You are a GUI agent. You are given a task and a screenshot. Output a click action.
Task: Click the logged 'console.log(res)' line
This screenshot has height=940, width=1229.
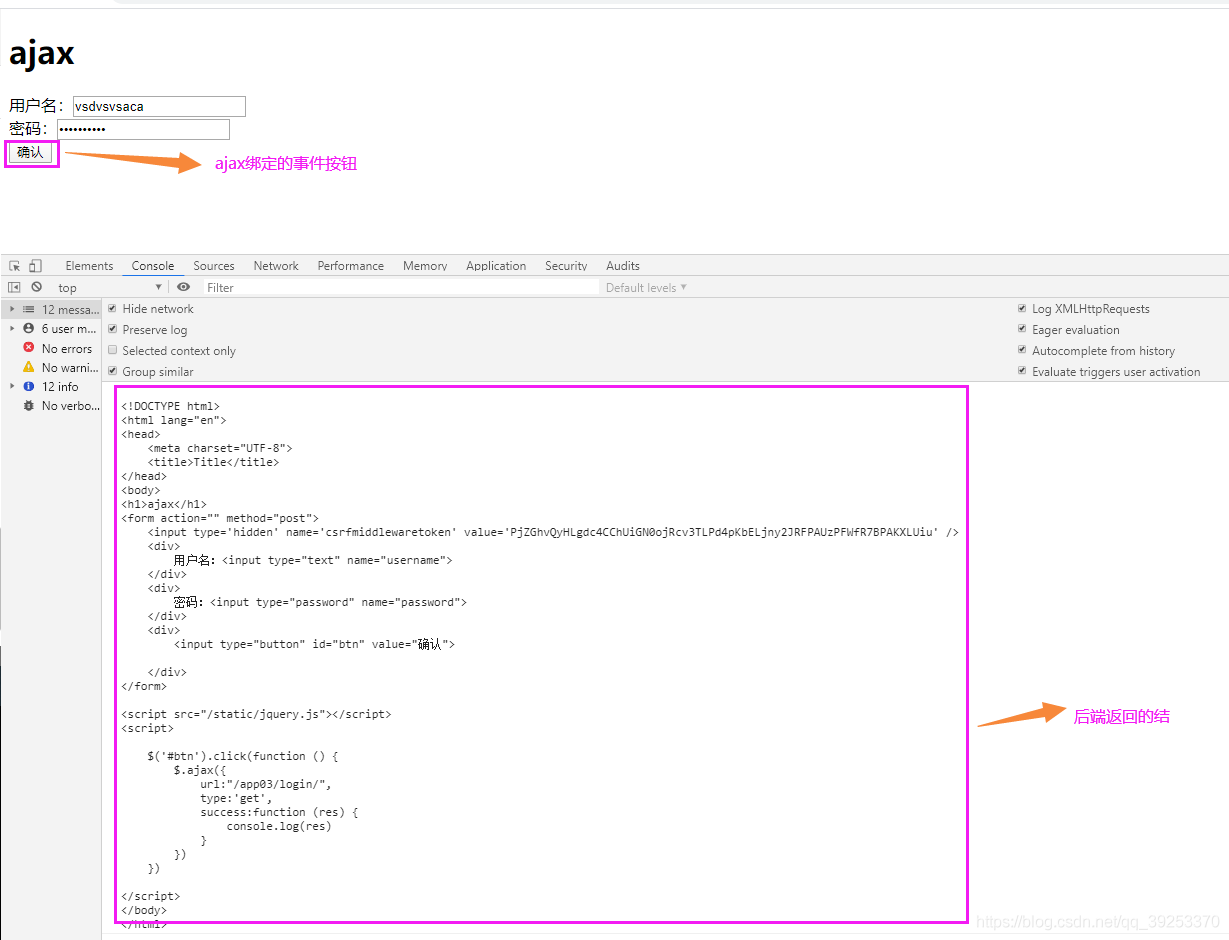click(x=278, y=827)
